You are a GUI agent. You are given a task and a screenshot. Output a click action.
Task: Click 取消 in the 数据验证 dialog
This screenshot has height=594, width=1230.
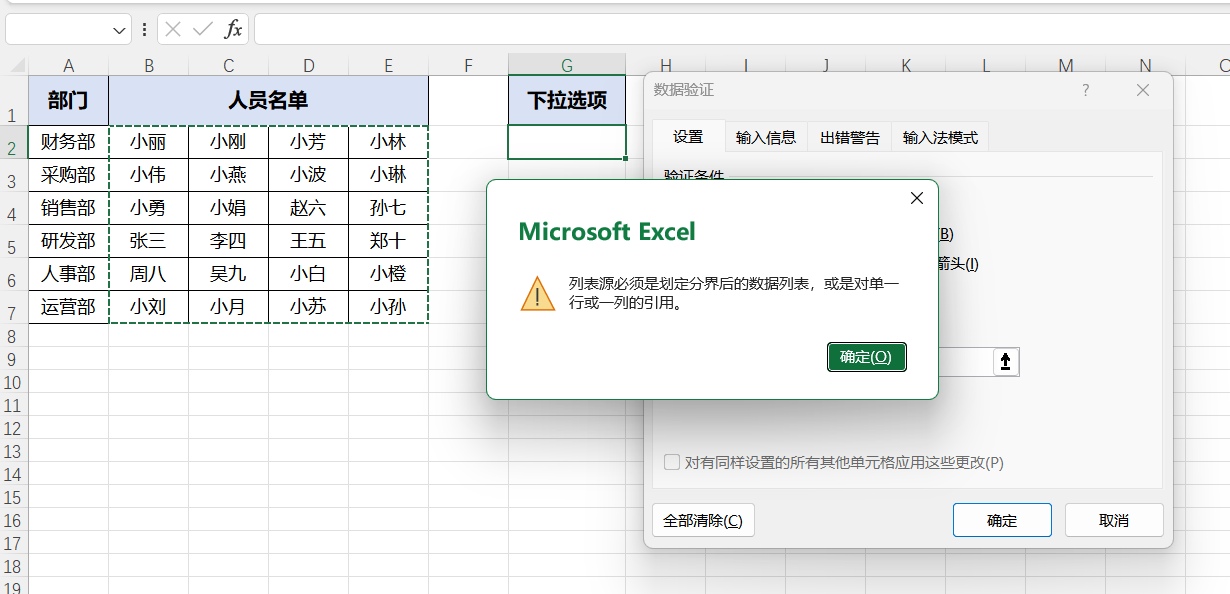1113,520
